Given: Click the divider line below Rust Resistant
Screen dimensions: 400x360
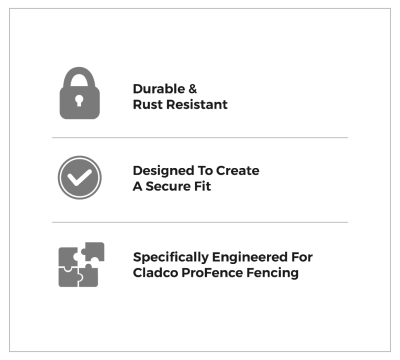Looking at the screenshot, I should click(x=200, y=137).
